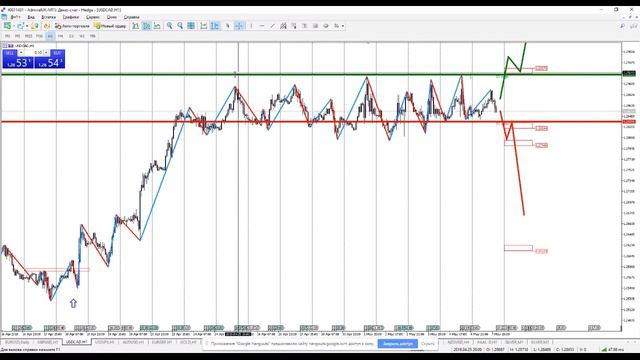640x360 pixels.
Task: Select the trendline drawing tool
Action: (272, 26)
